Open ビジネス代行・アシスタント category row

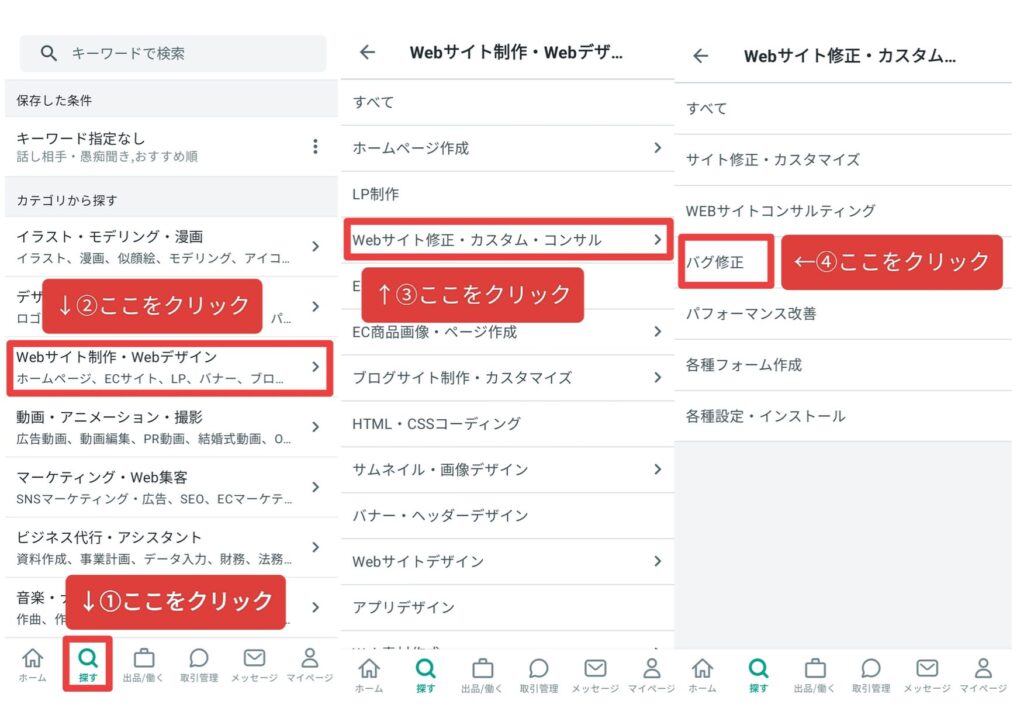[x=171, y=547]
